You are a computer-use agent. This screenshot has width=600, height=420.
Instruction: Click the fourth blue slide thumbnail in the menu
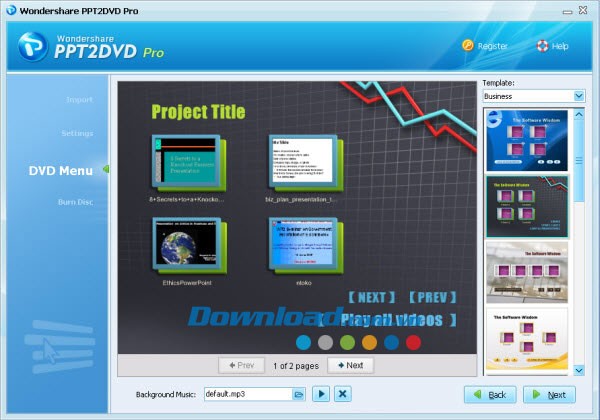coord(305,245)
